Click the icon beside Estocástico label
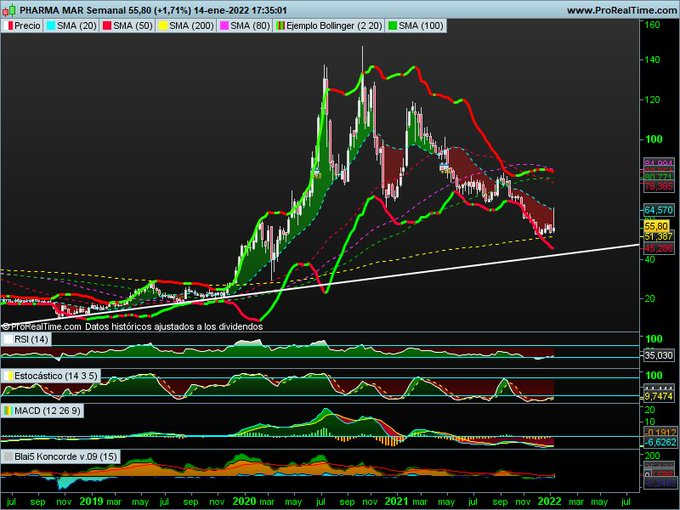This screenshot has width=680, height=510. (x=8, y=376)
